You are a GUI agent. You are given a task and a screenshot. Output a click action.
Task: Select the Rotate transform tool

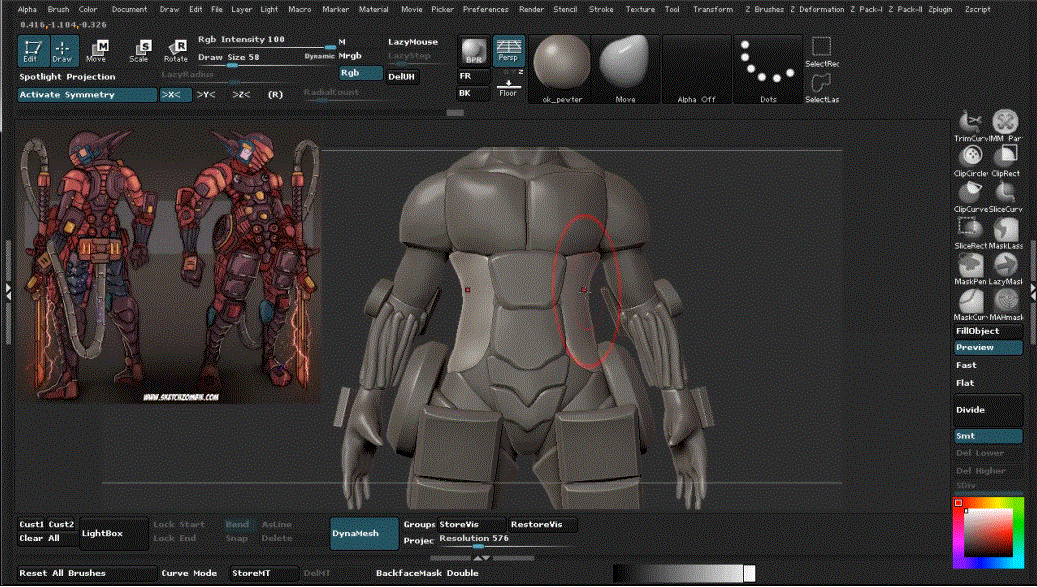coord(176,50)
